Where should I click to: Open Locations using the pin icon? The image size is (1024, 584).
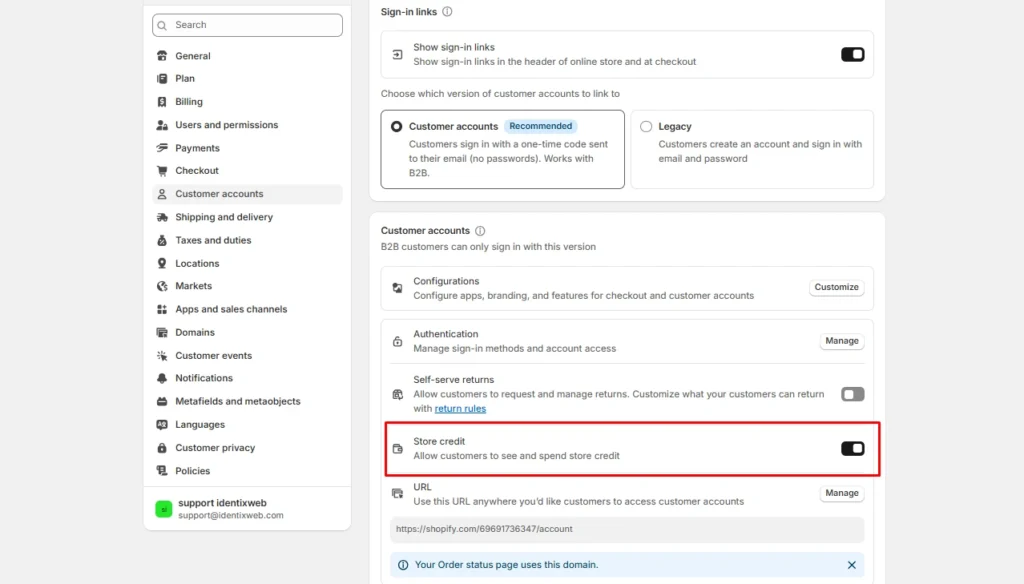pos(162,263)
